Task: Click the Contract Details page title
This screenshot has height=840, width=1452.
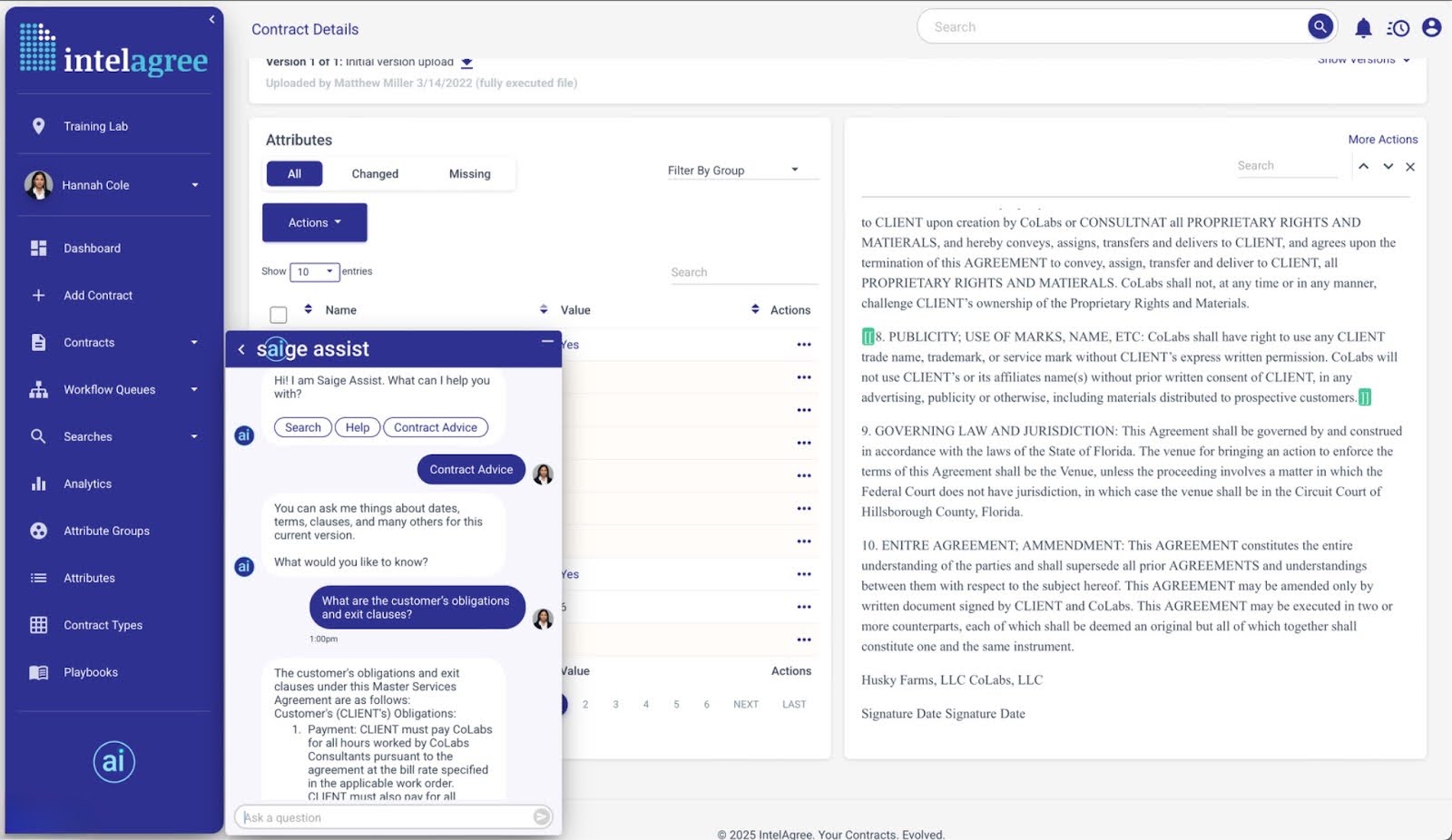Action: click(x=305, y=29)
